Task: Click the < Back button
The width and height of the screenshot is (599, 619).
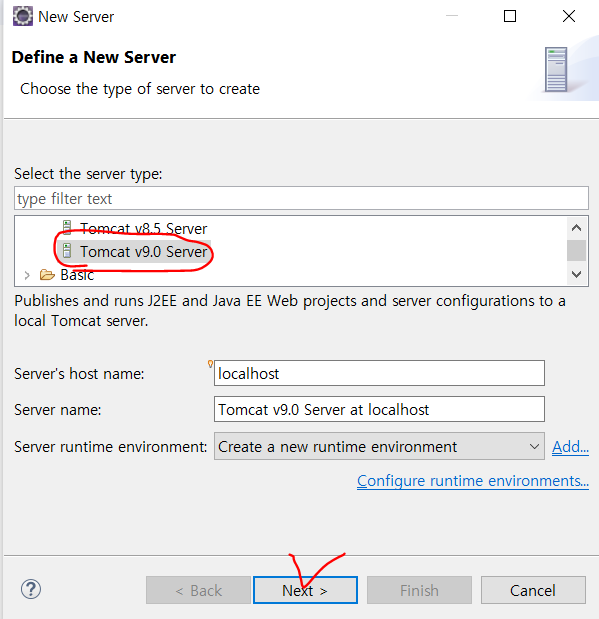Action: click(x=198, y=590)
